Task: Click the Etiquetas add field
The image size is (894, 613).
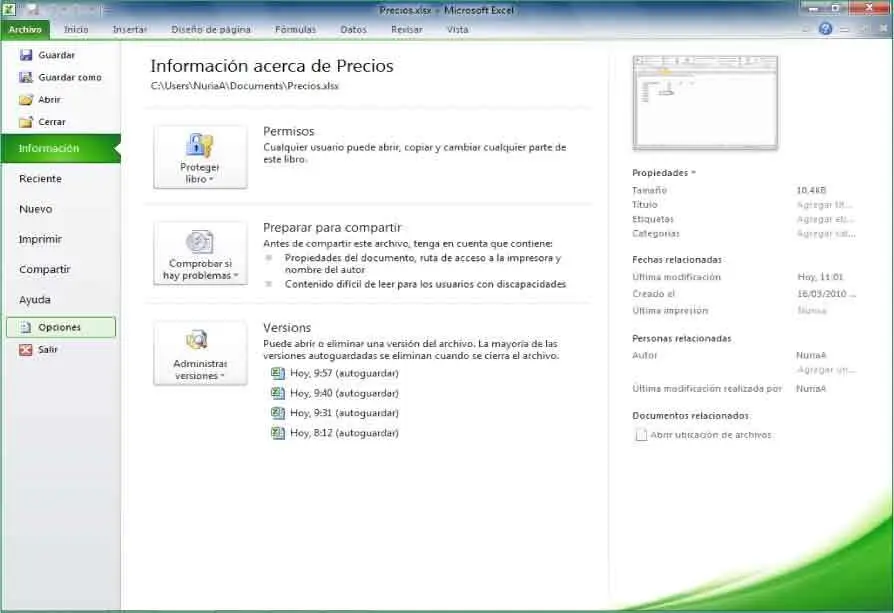Action: pyautogui.click(x=824, y=219)
